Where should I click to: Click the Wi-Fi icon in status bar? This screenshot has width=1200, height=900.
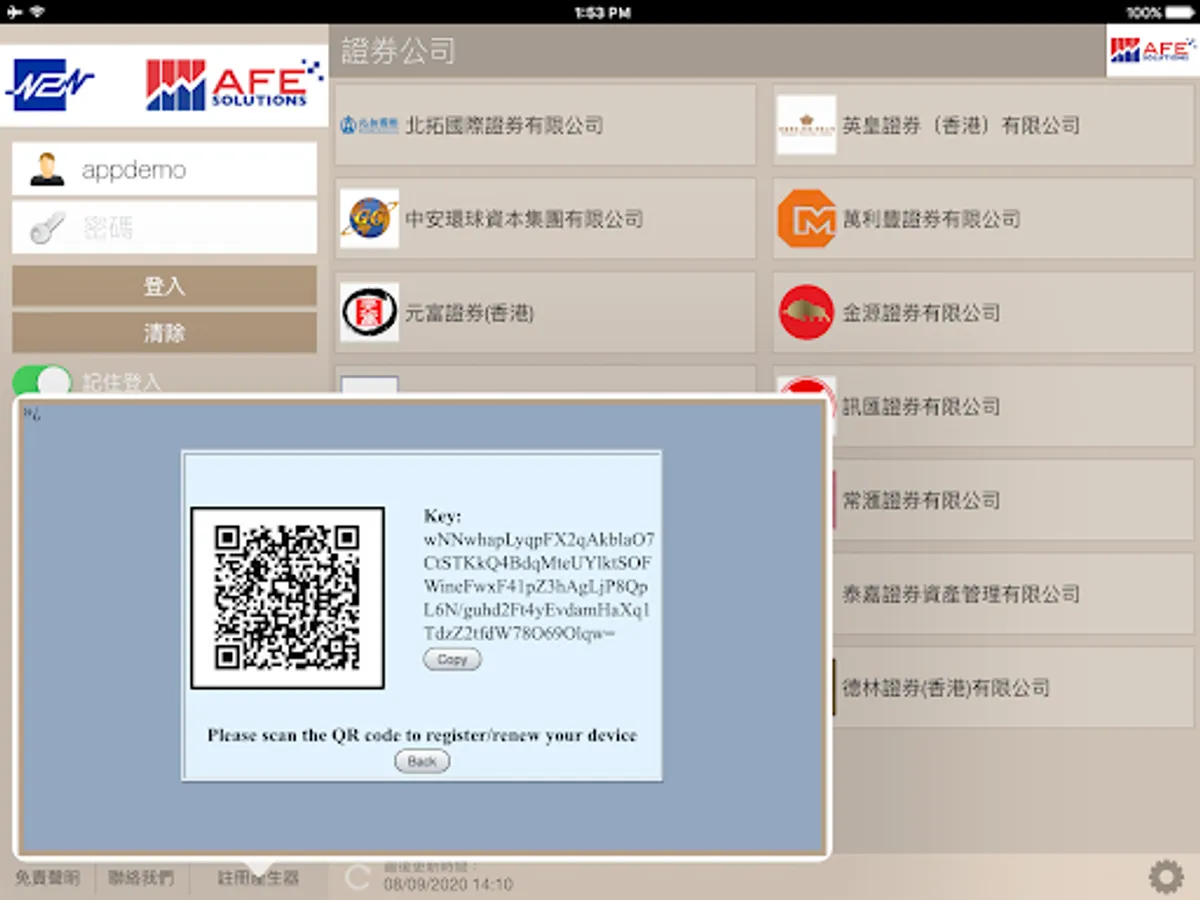click(x=37, y=12)
